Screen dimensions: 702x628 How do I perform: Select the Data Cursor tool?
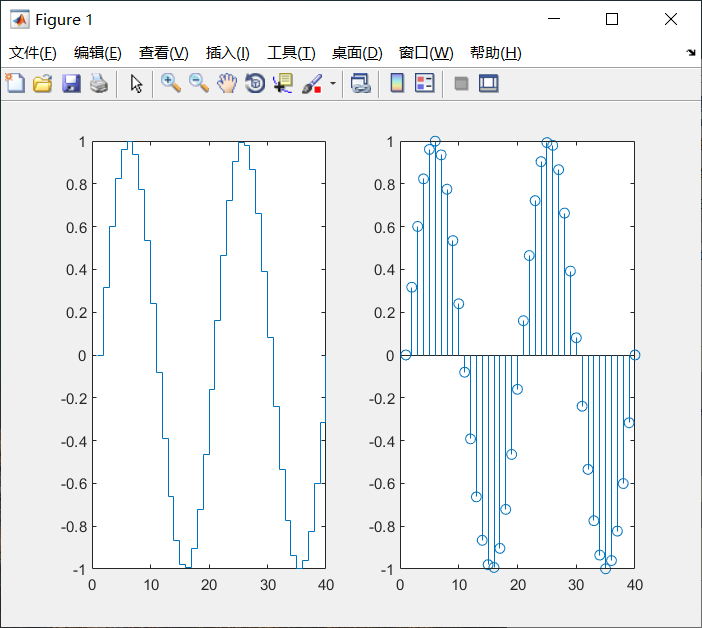[283, 83]
